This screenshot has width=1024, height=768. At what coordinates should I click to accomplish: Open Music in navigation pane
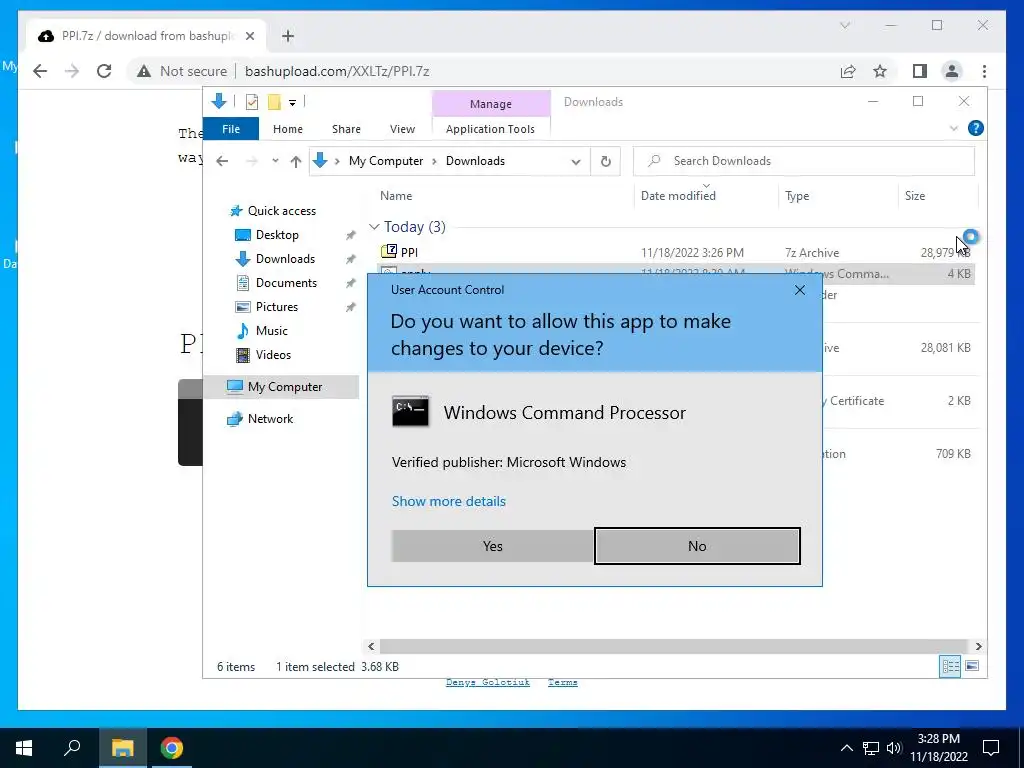pos(272,331)
